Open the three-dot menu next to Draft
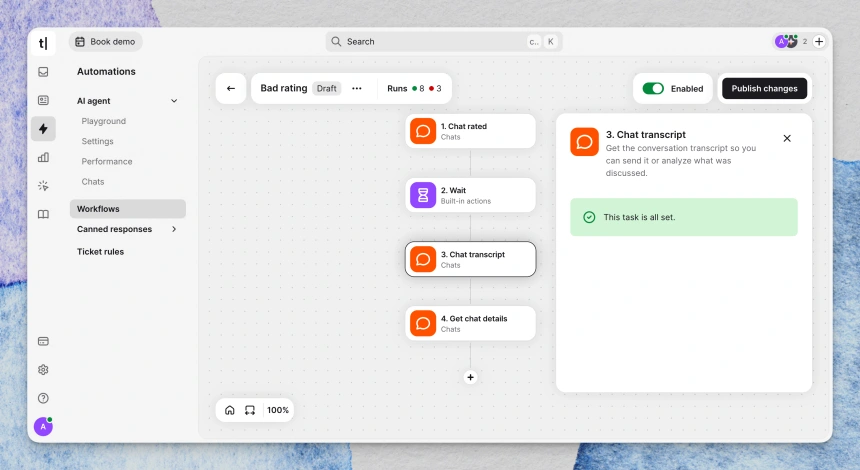Viewport: 860px width, 470px height. point(357,88)
